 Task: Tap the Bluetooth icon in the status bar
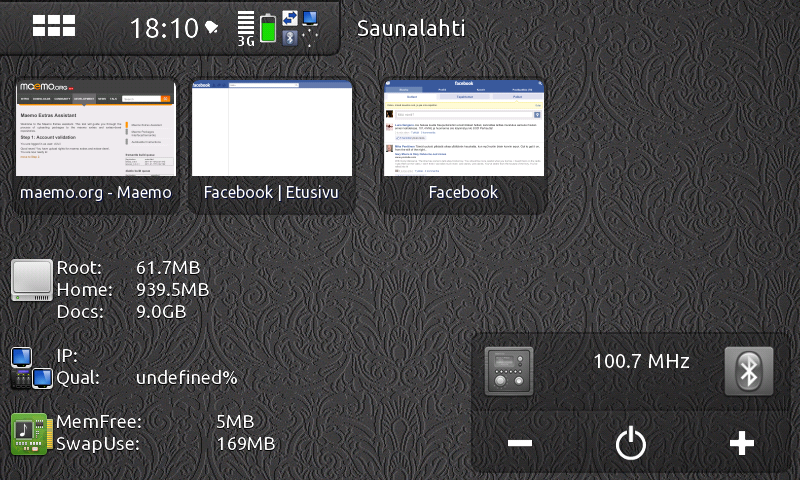[290, 38]
